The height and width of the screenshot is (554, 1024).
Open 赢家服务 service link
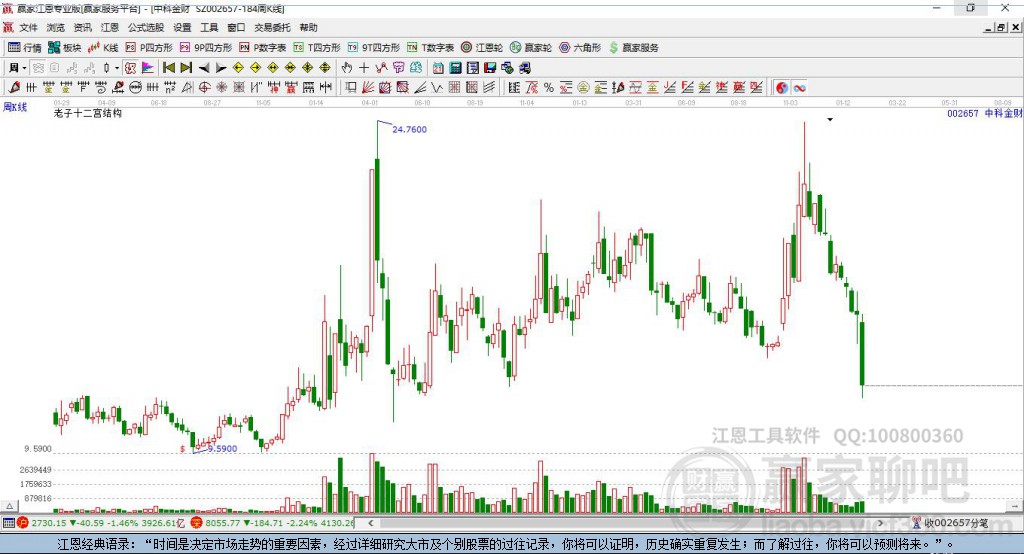[633, 48]
